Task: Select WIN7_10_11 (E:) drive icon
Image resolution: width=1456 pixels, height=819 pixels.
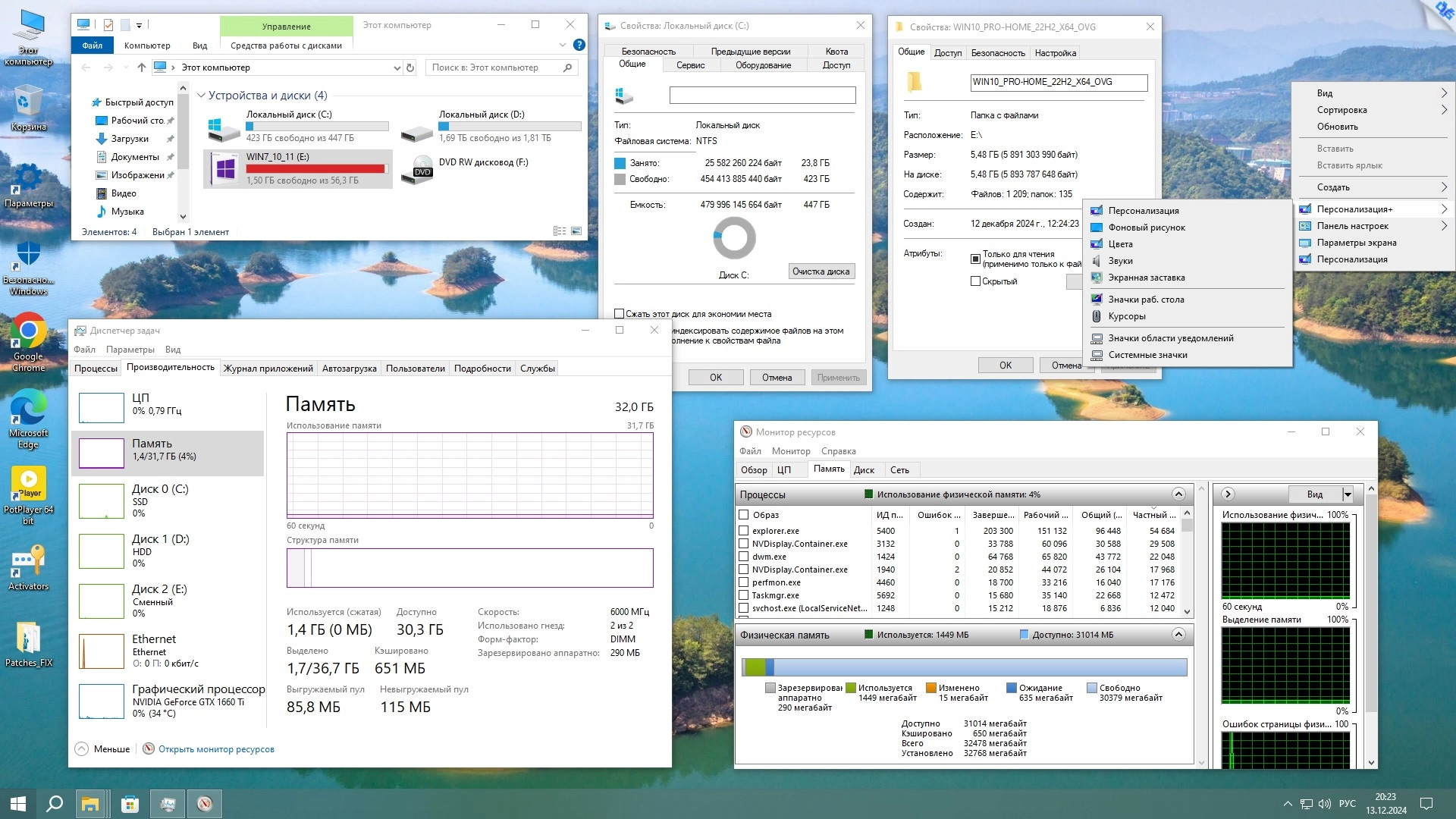Action: 225,168
